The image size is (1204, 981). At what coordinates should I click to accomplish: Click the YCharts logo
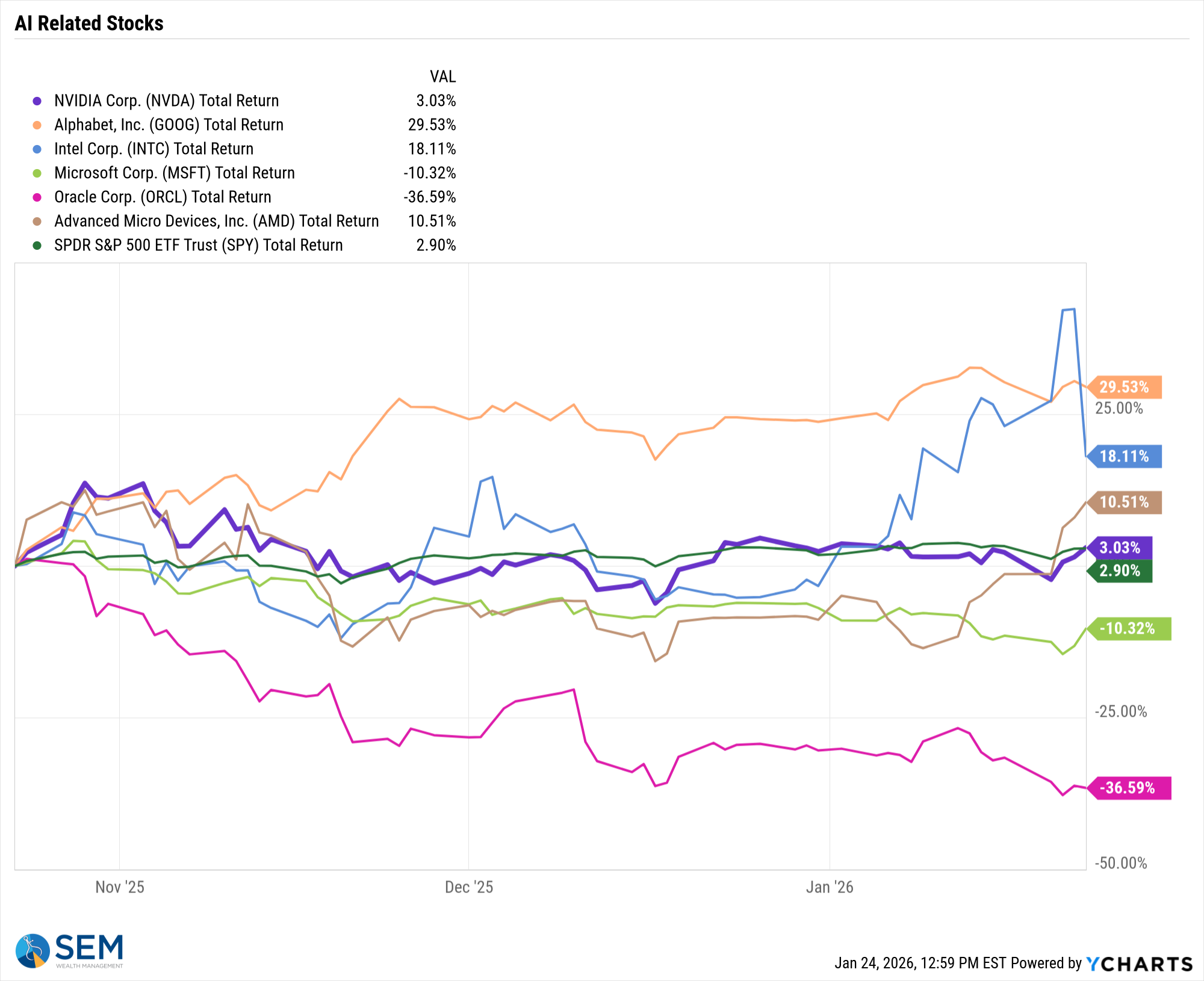click(x=1139, y=964)
